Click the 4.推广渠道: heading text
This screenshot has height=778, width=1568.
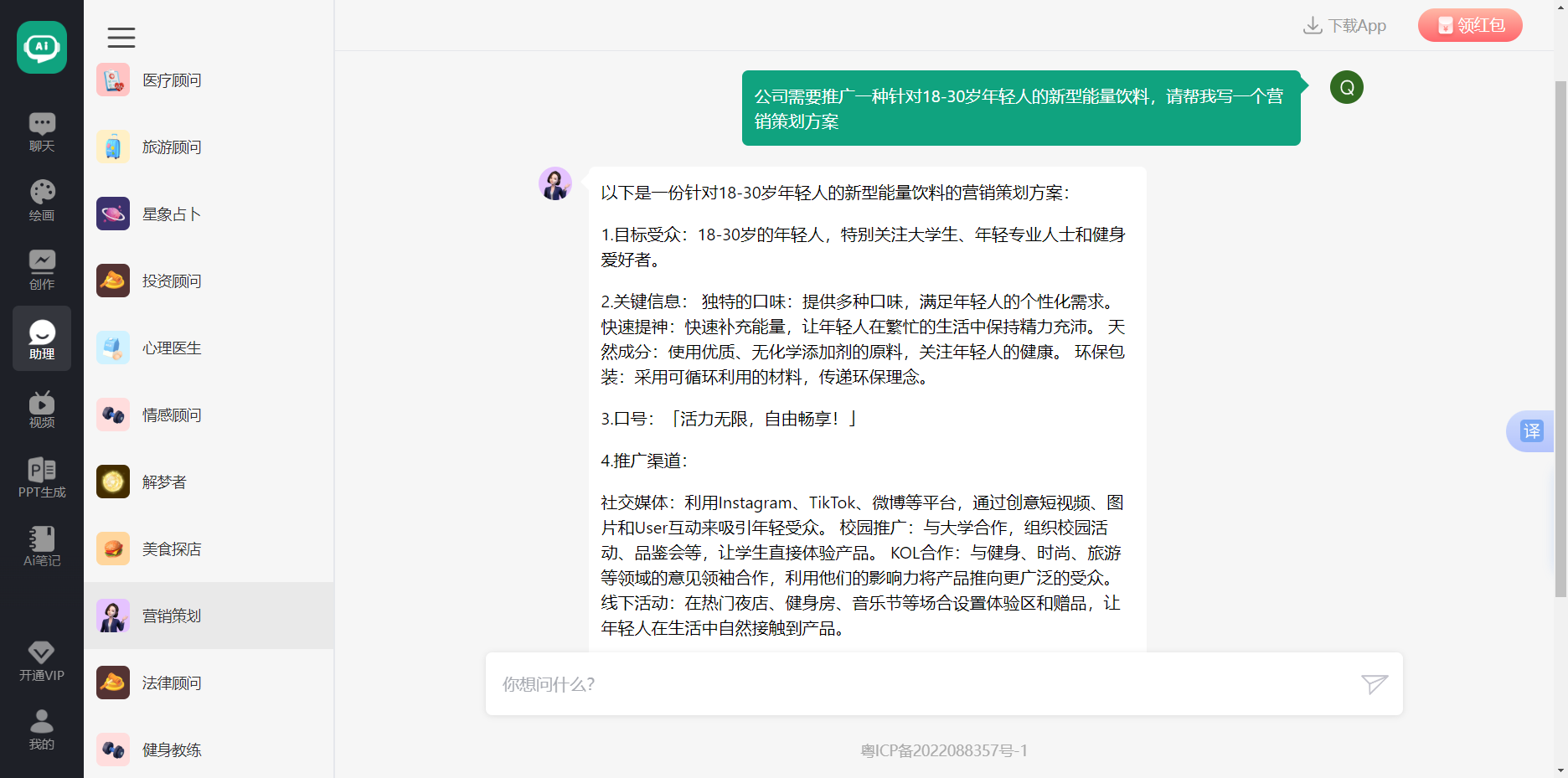(x=644, y=461)
